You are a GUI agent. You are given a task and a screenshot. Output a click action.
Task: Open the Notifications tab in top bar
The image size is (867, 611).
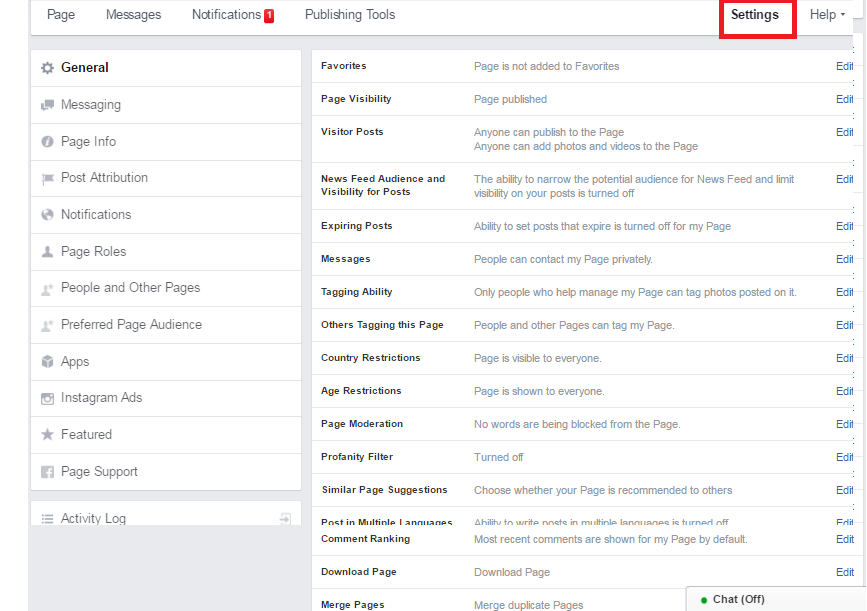[x=227, y=15]
